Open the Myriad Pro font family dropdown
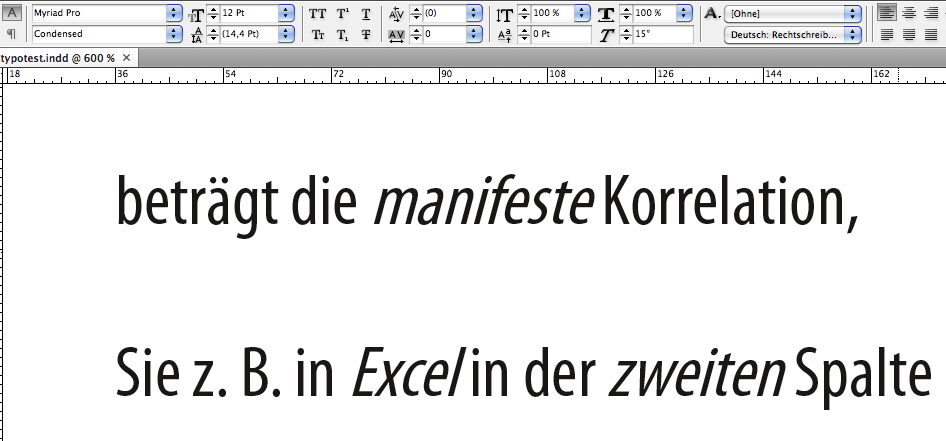This screenshot has width=946, height=441. coord(174,13)
